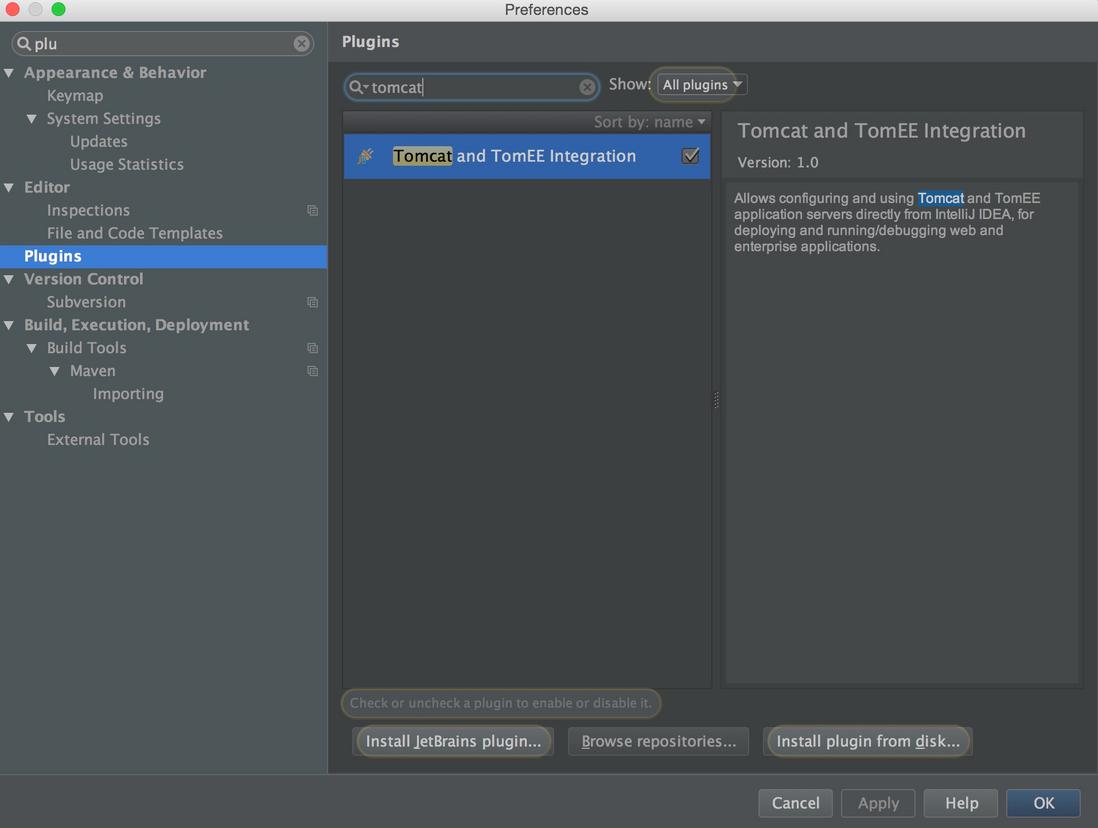Click the Apply button

[x=878, y=803]
